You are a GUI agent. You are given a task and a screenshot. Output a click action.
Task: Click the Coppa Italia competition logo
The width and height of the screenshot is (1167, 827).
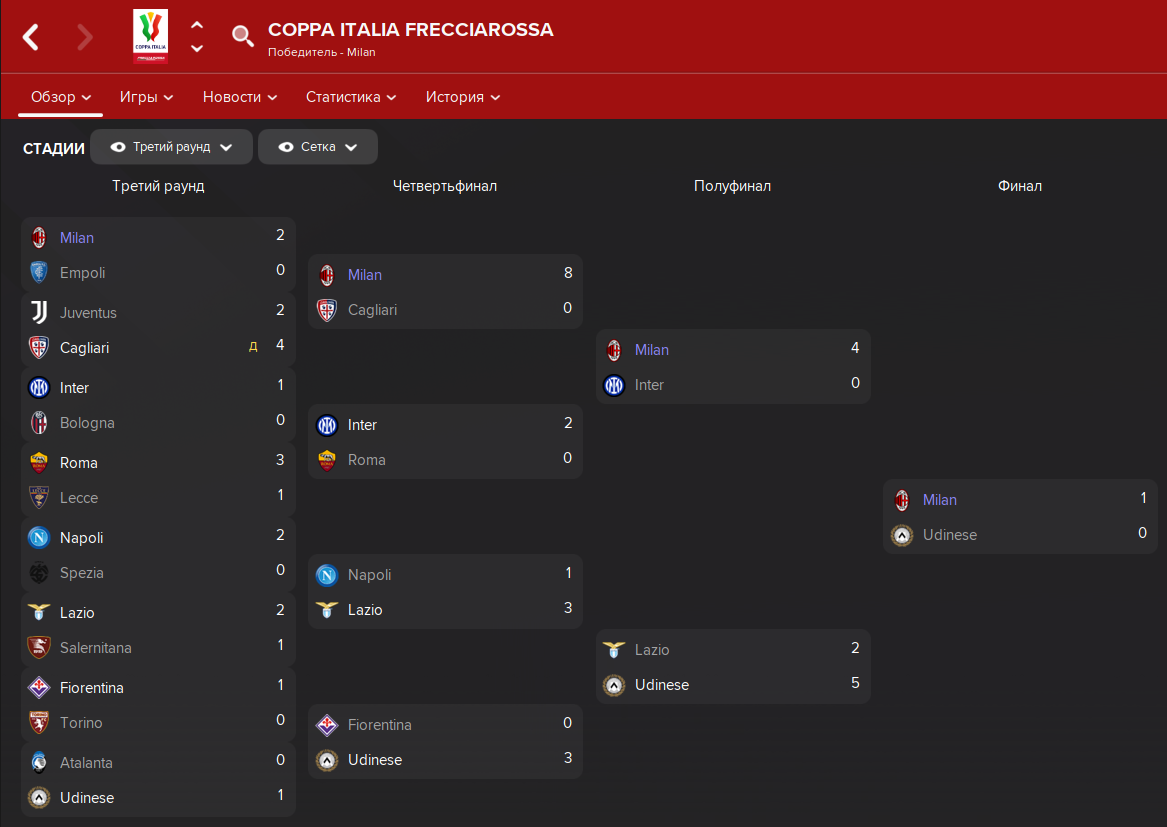pyautogui.click(x=150, y=36)
